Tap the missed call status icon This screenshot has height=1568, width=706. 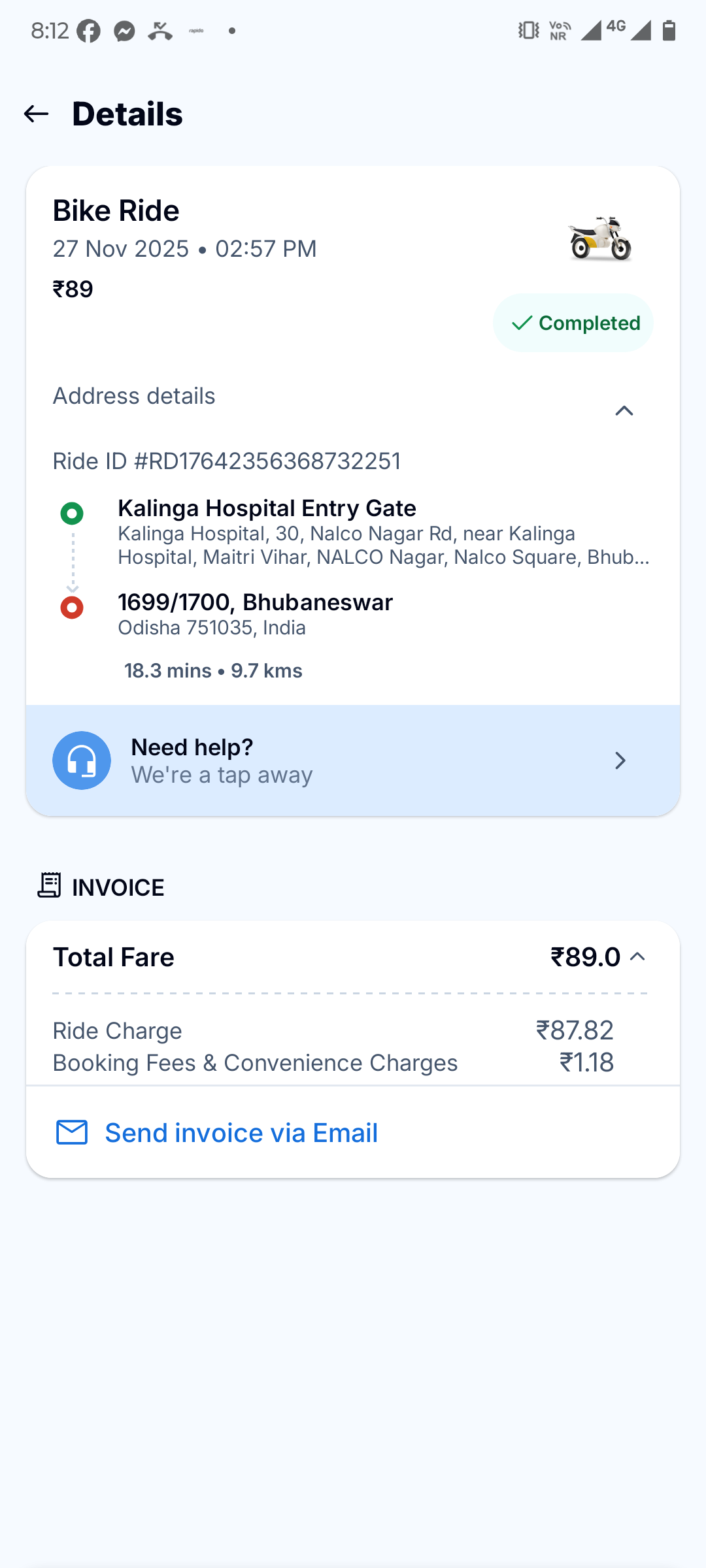click(x=160, y=31)
